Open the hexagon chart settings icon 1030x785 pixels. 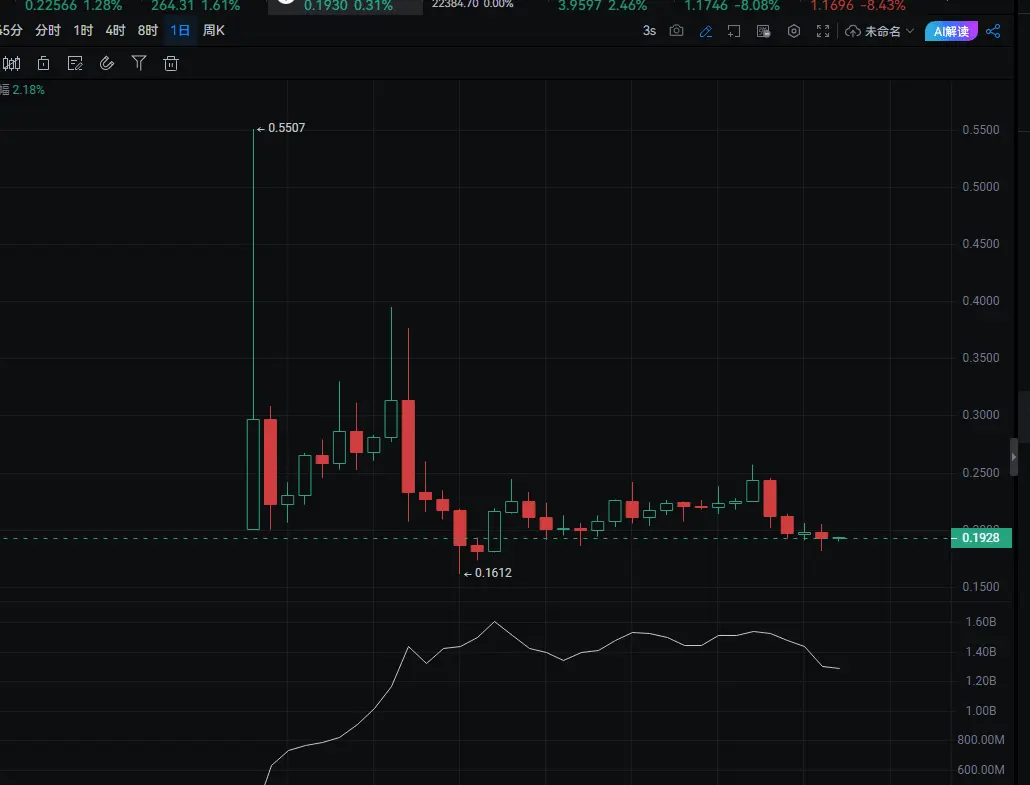(794, 31)
